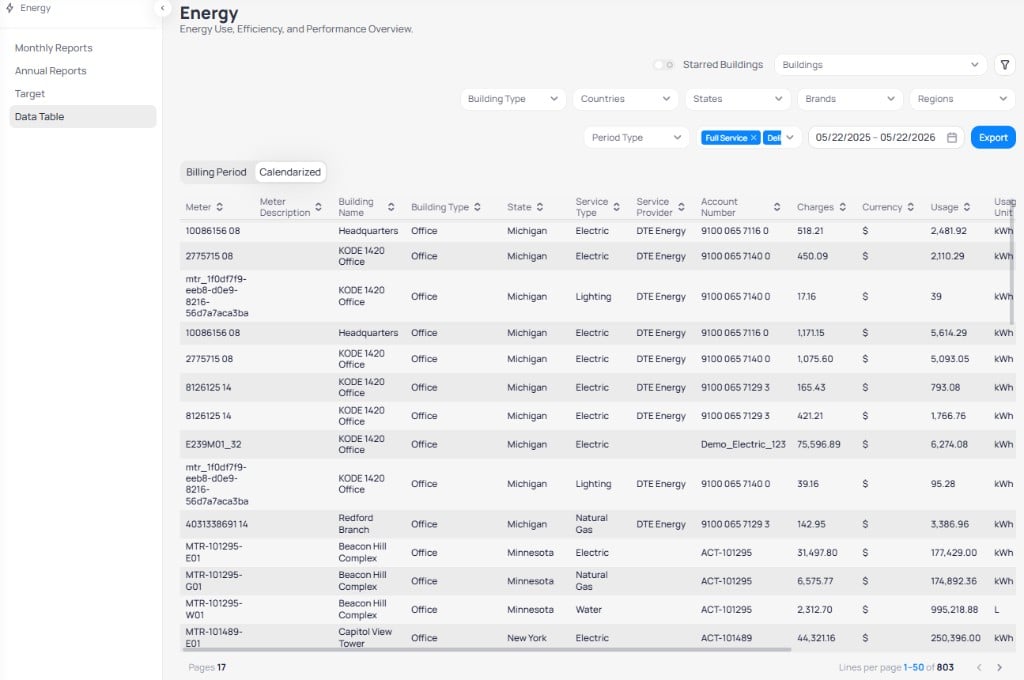Expand the service tags dropdown chevron
This screenshot has width=1024, height=680.
tap(790, 138)
